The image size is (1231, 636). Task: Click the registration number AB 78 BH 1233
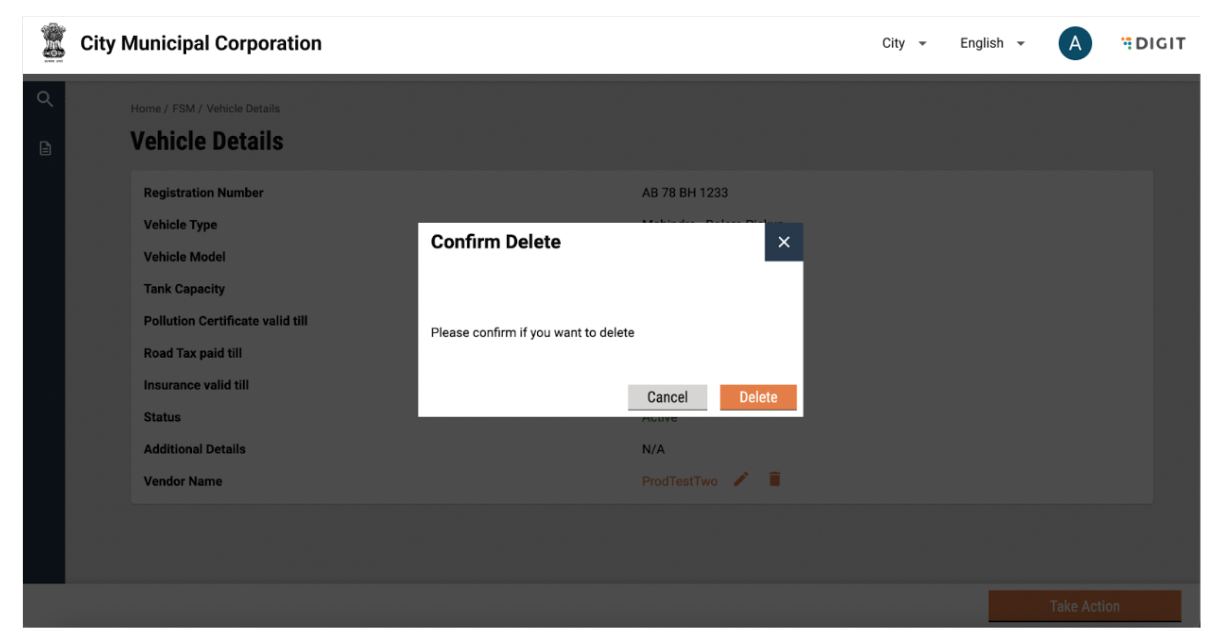tap(684, 193)
